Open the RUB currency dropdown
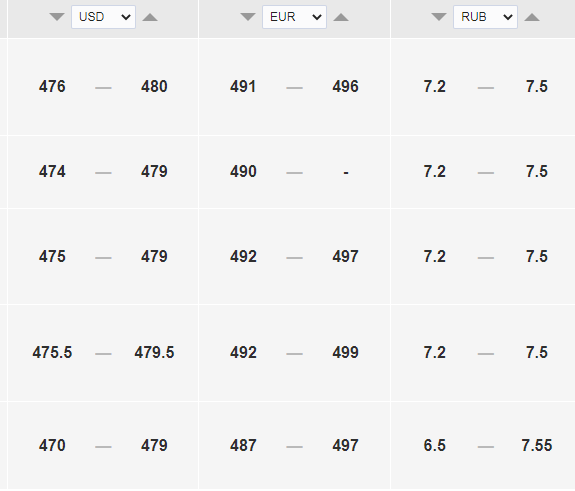 (486, 17)
